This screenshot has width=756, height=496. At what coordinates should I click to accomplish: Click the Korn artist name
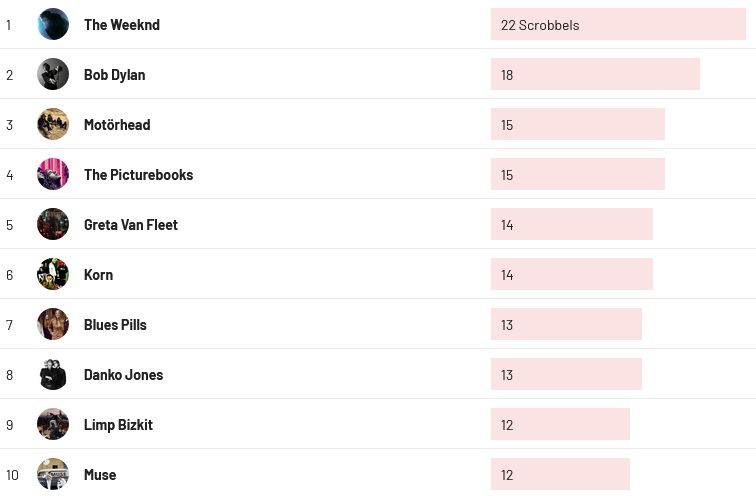coord(98,275)
